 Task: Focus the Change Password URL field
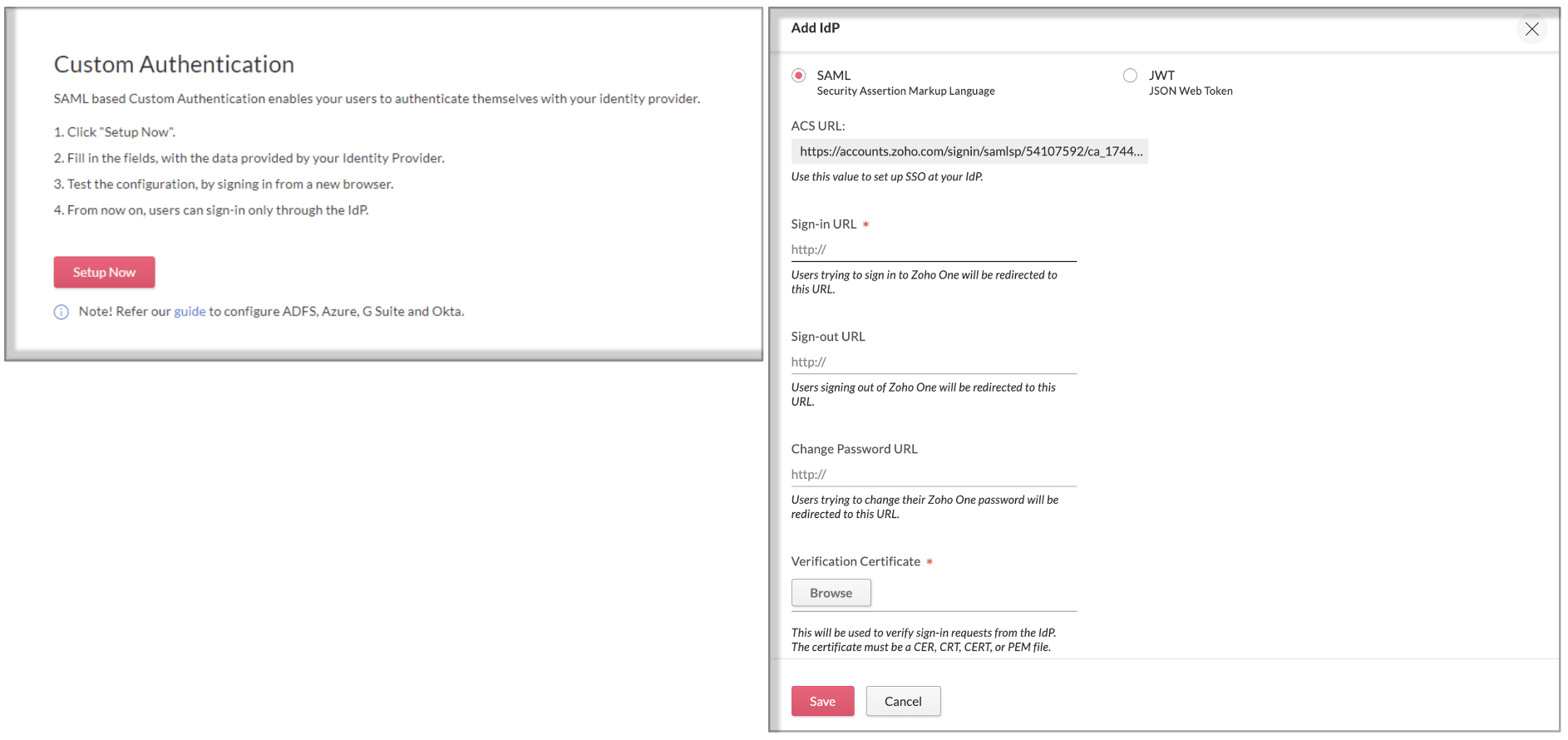point(934,474)
